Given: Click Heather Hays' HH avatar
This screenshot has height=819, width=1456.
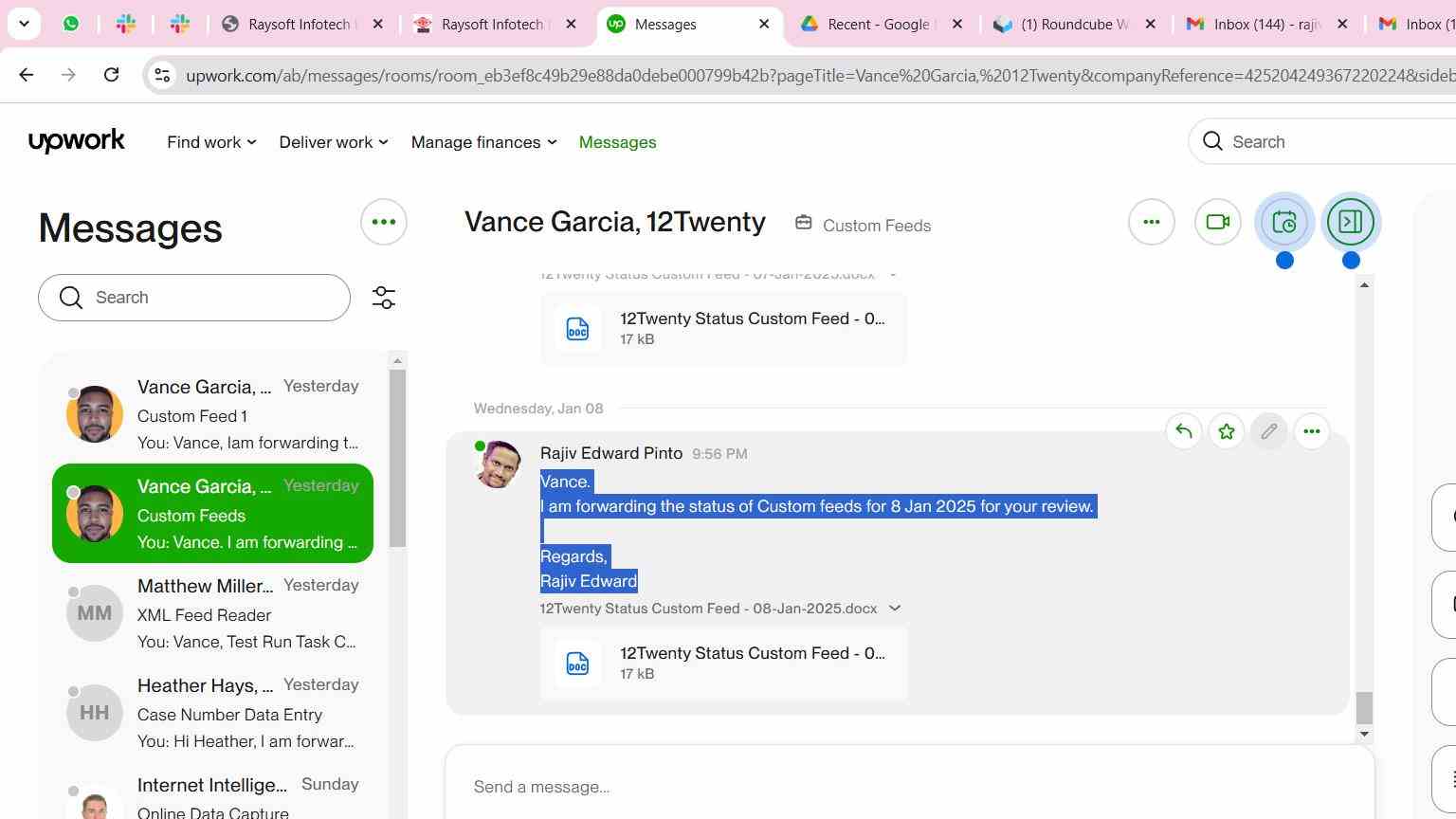Looking at the screenshot, I should (95, 713).
